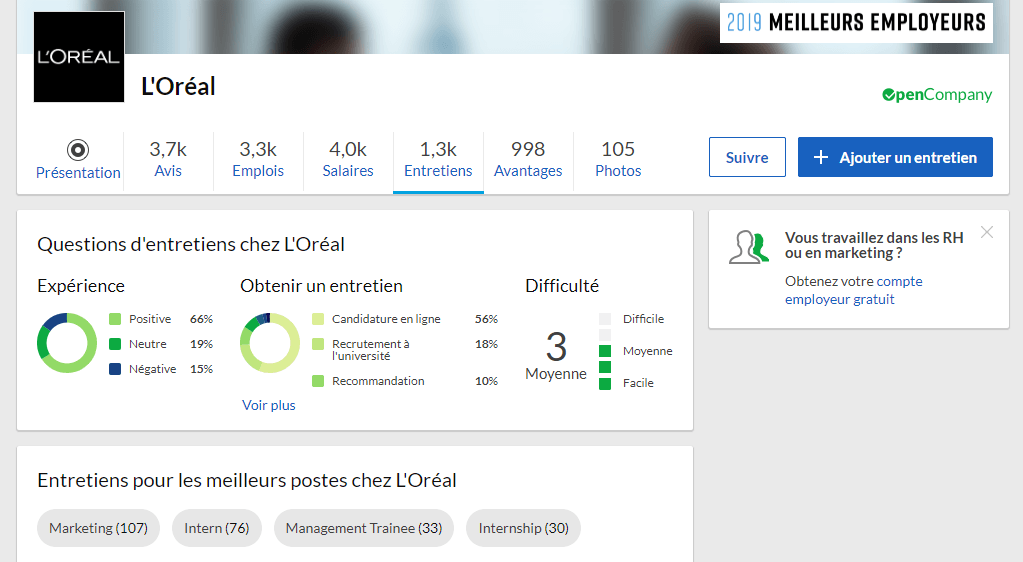Screen dimensions: 1023x562
Task: Click the green Positive legend swatch
Action: [x=115, y=319]
